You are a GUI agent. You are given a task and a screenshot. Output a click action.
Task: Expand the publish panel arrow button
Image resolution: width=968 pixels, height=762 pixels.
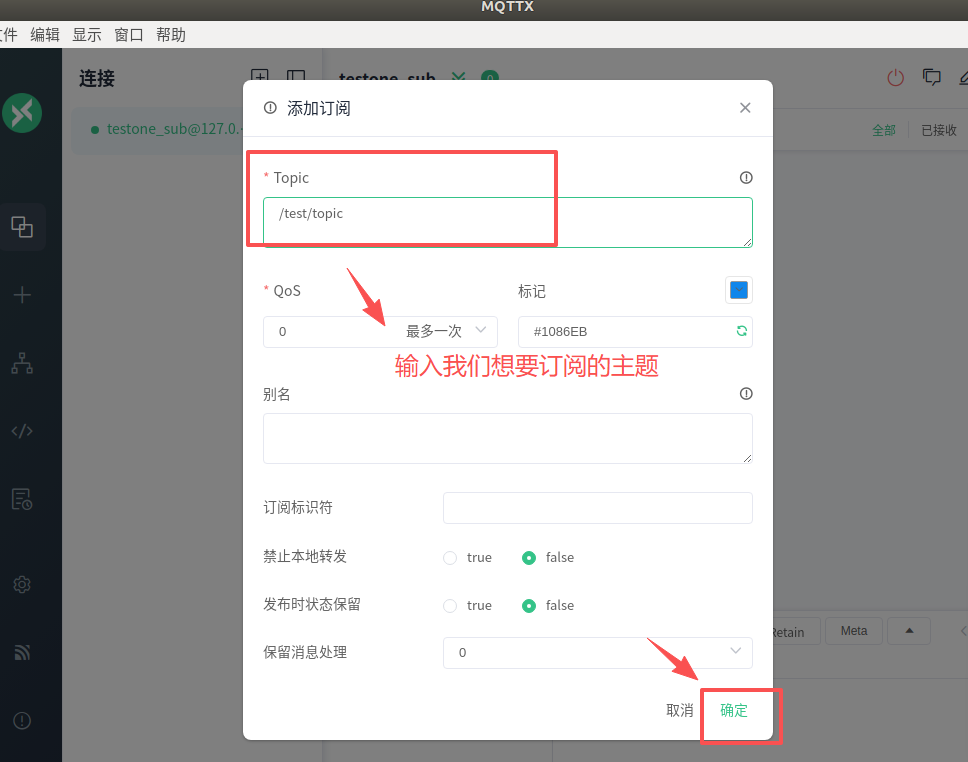coord(909,631)
